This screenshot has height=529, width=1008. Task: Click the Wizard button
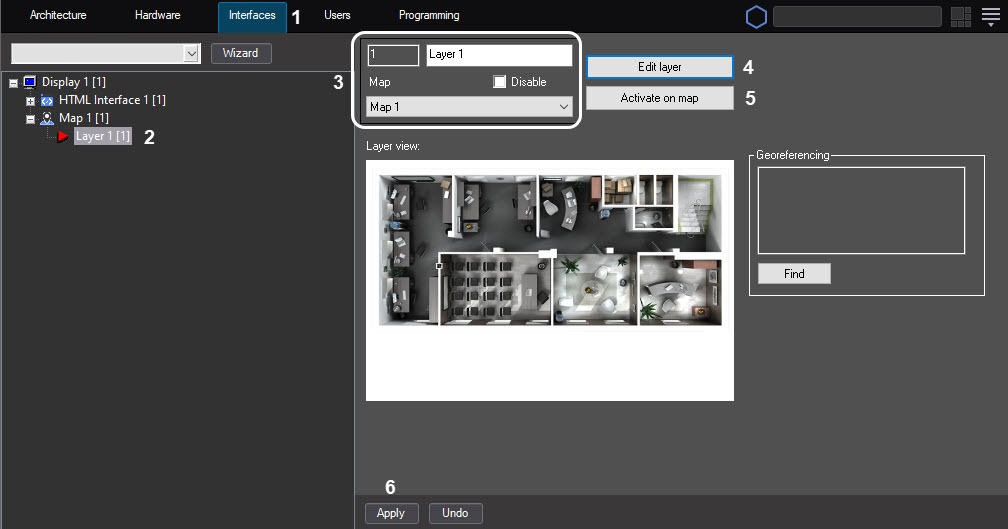coord(241,53)
